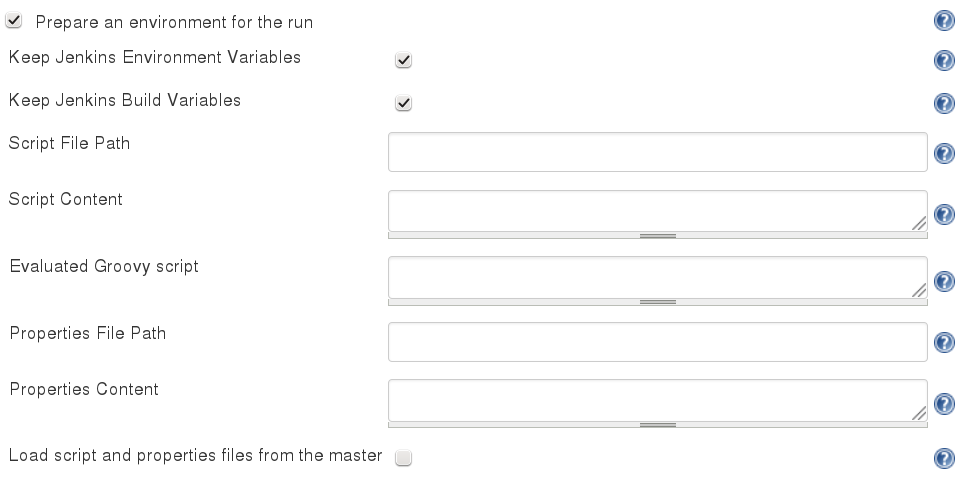Viewport: 964px width, 480px height.
Task: Uncheck Prepare an environment for the run
Action: 14,21
